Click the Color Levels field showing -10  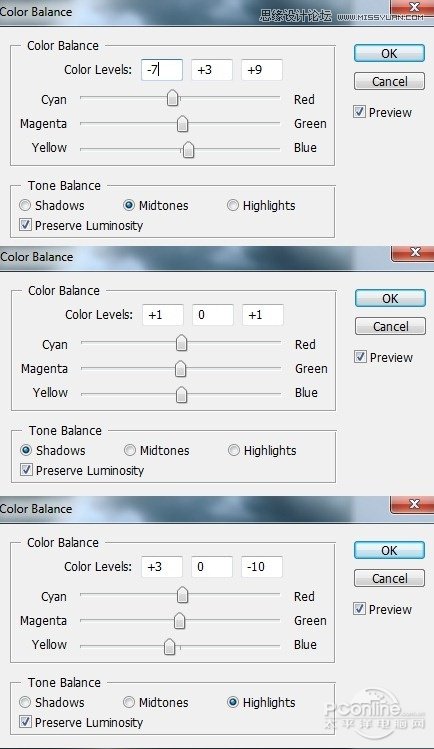pyautogui.click(x=262, y=567)
